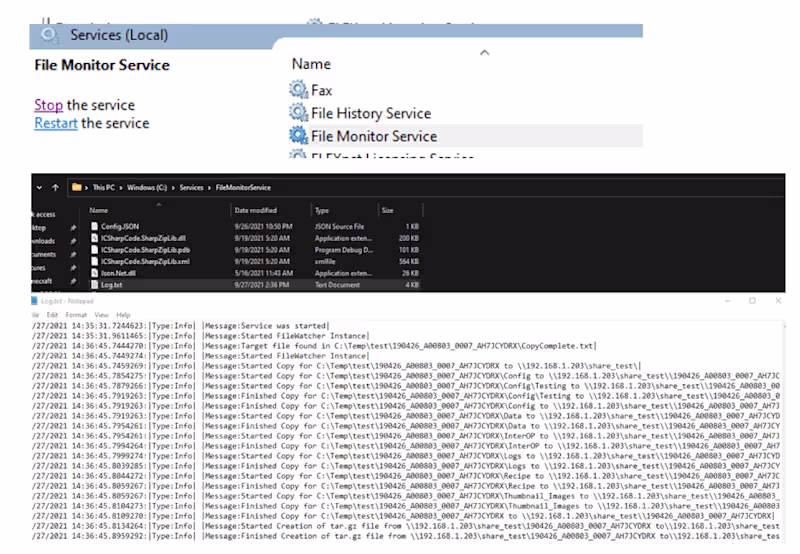Image resolution: width=800 pixels, height=554 pixels.
Task: Click the pin icon beside Pictures
Action: click(x=73, y=268)
